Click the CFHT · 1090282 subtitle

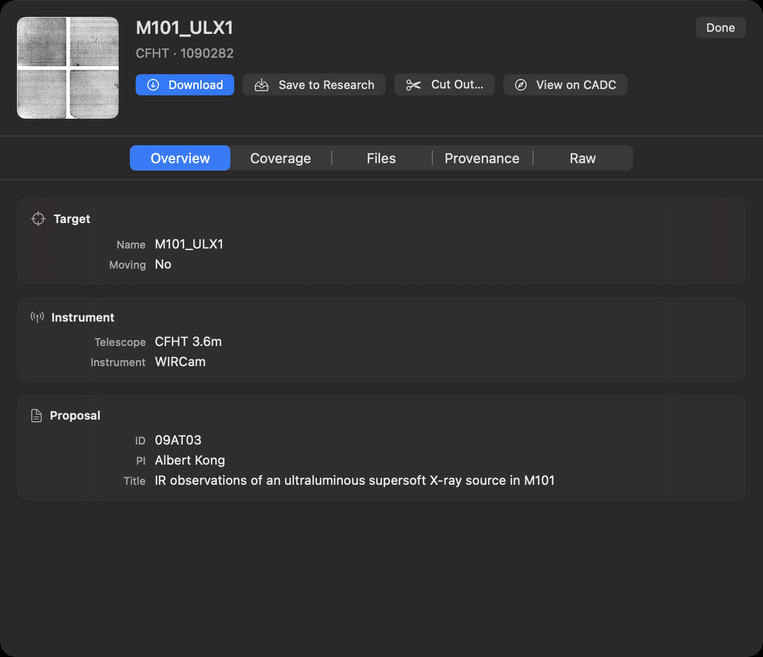[184, 53]
